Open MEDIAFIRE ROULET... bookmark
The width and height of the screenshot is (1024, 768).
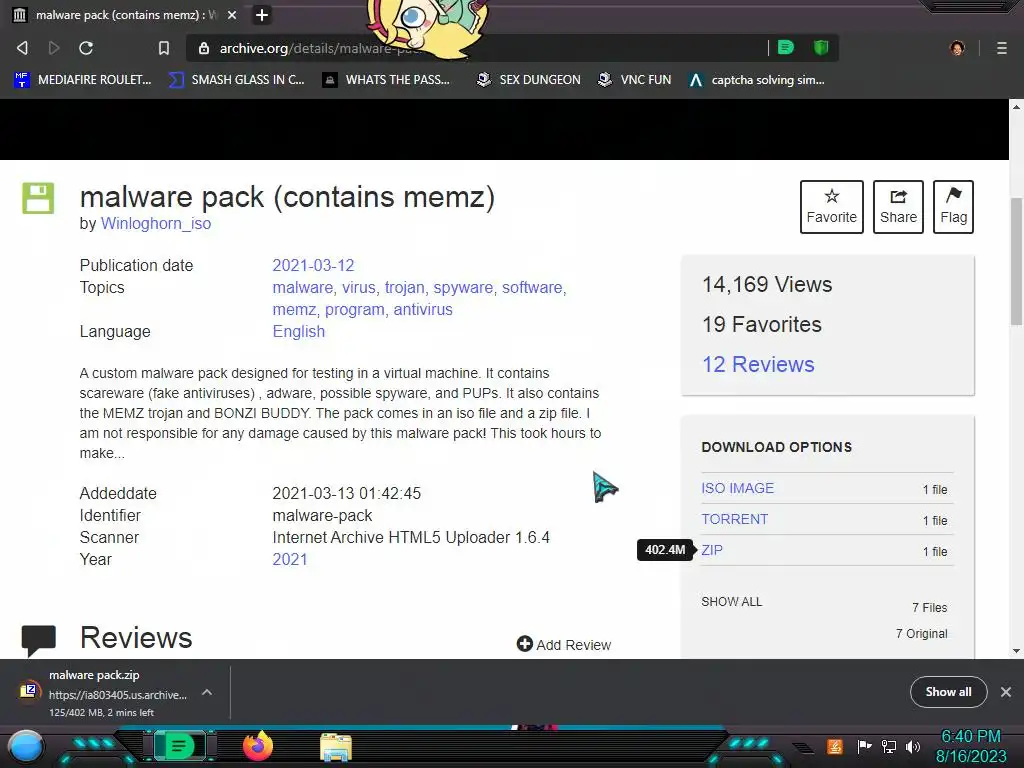click(x=83, y=80)
